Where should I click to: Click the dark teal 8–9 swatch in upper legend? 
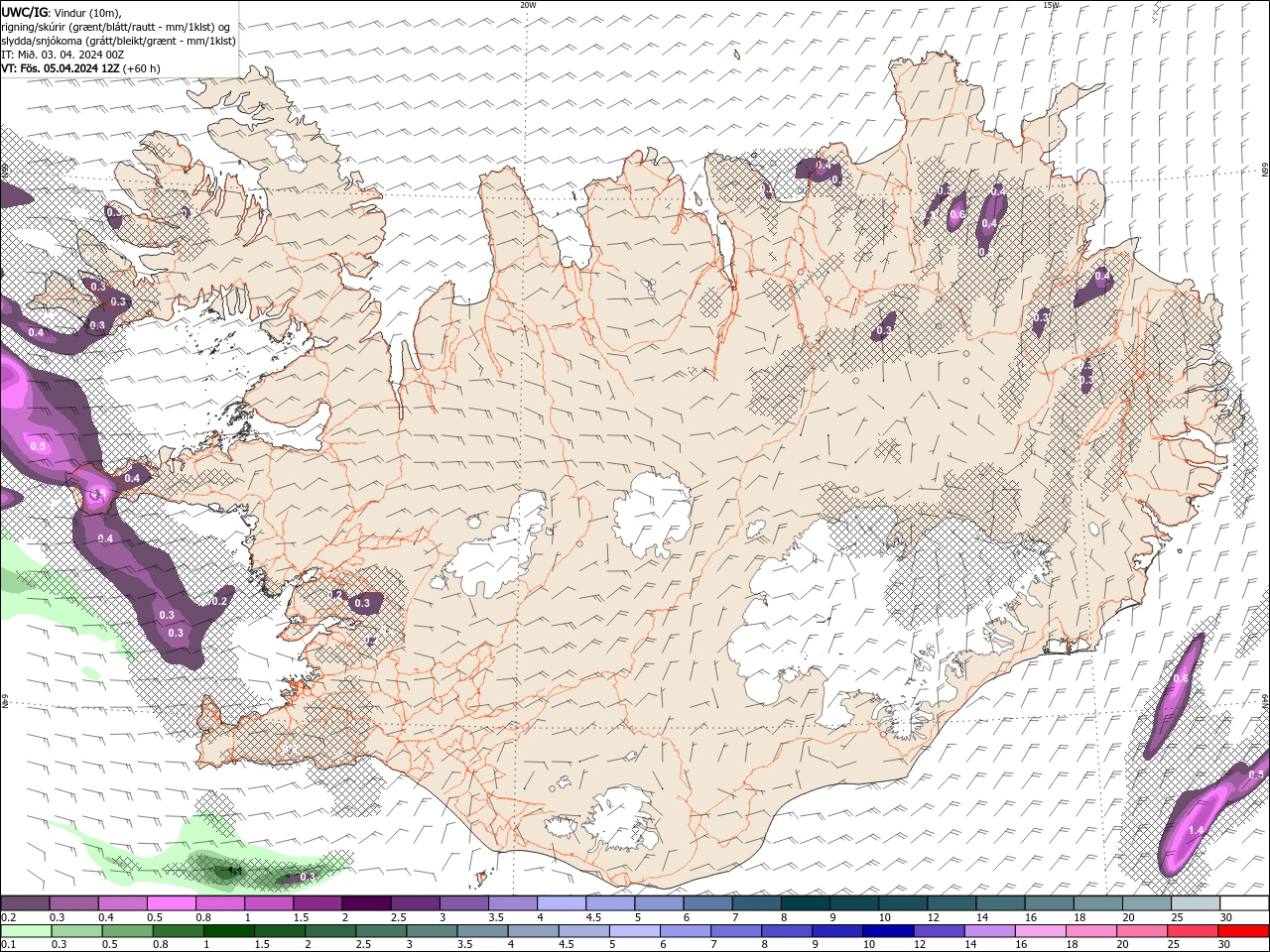click(x=806, y=903)
